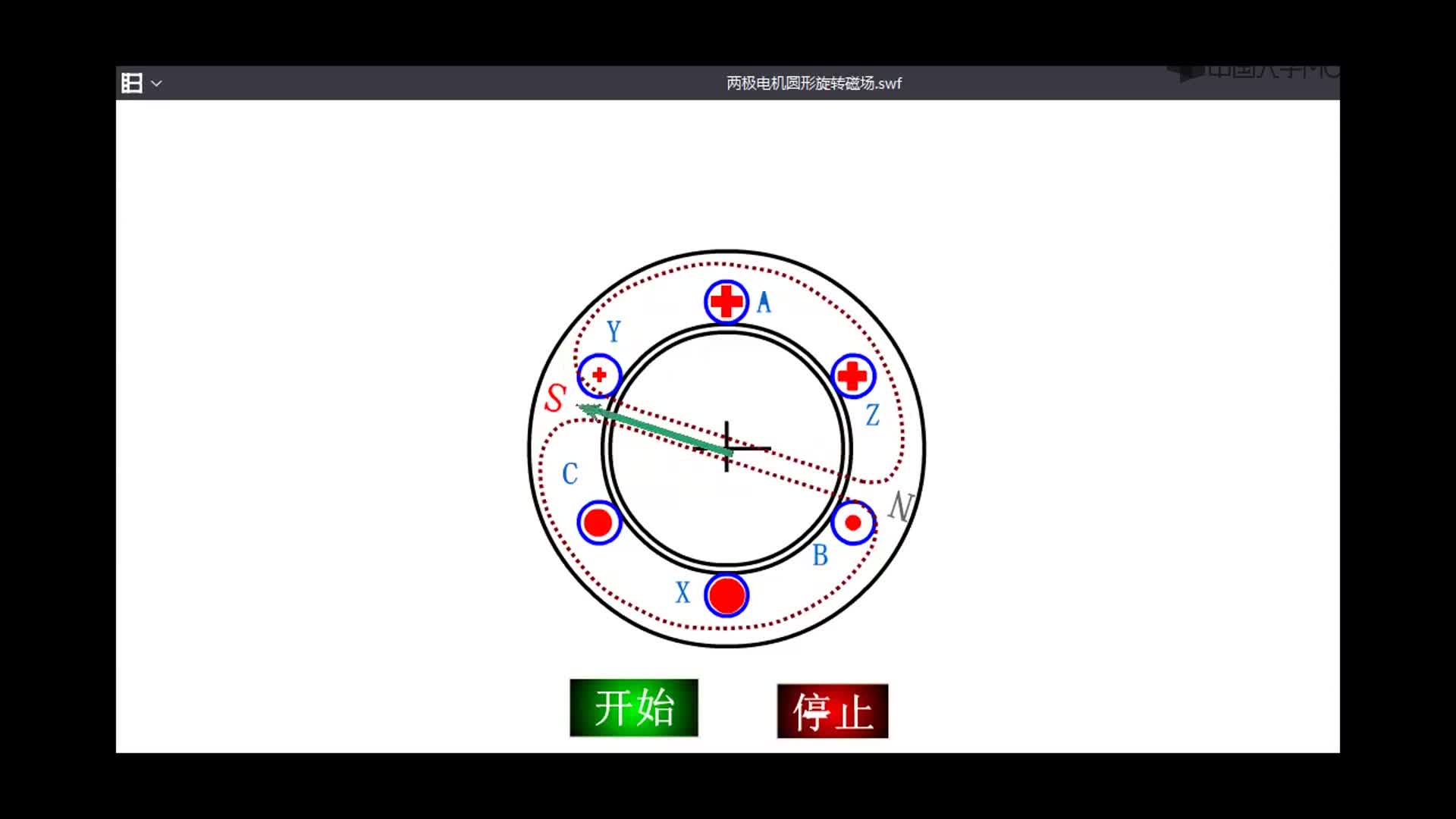Image resolution: width=1456 pixels, height=819 pixels.
Task: Click the winding C conductor with red dot
Action: pyautogui.click(x=599, y=522)
